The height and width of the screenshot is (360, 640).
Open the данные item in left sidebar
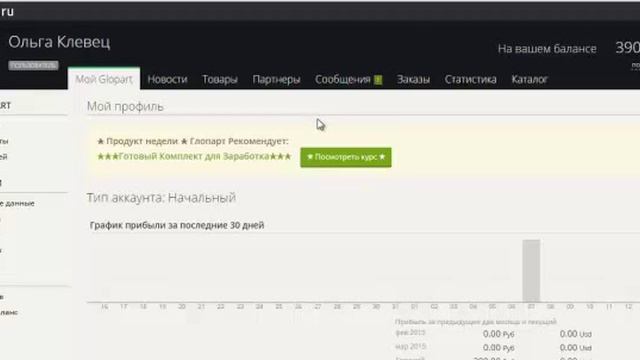[17, 203]
